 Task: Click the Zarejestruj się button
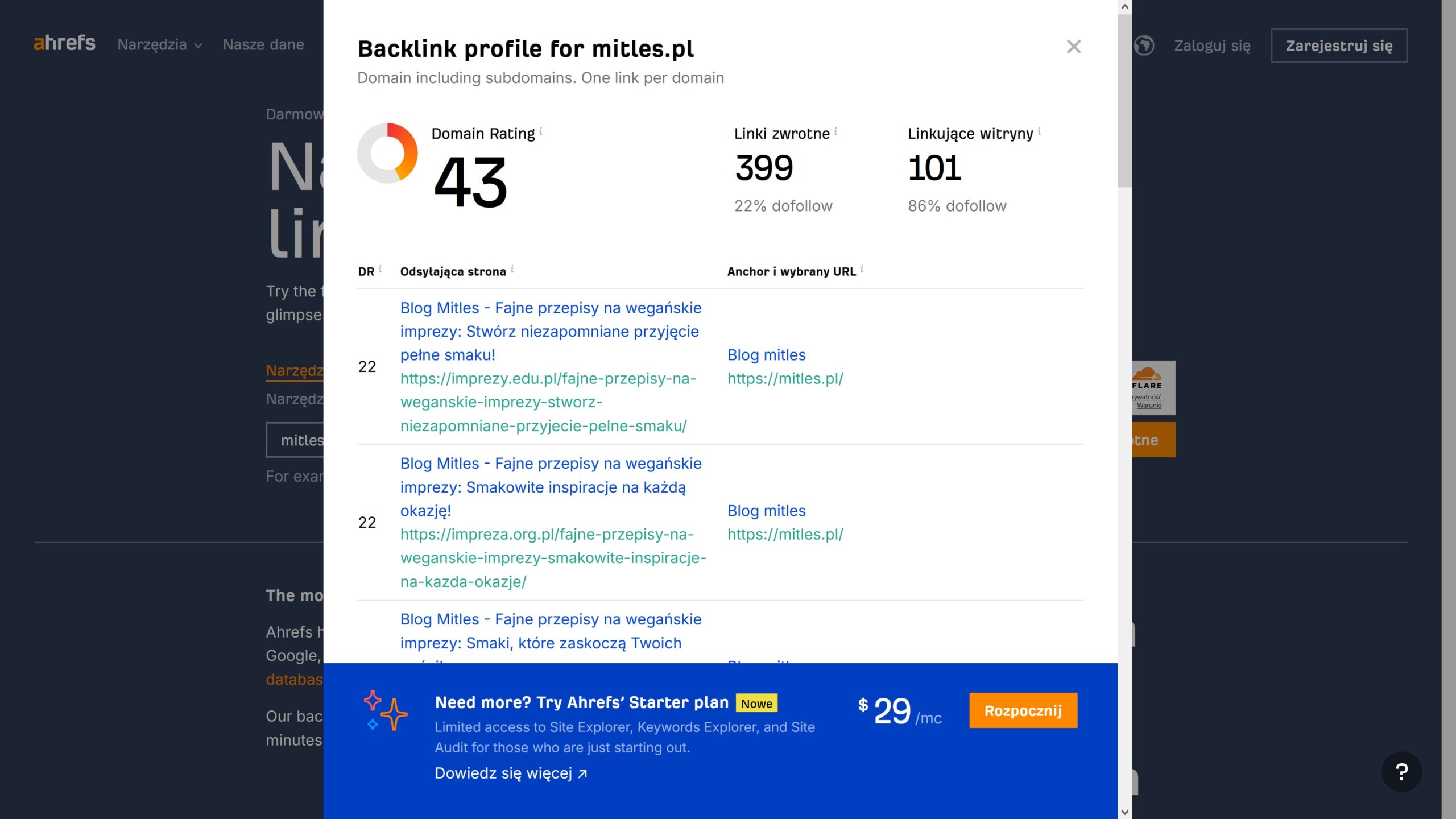click(1339, 45)
